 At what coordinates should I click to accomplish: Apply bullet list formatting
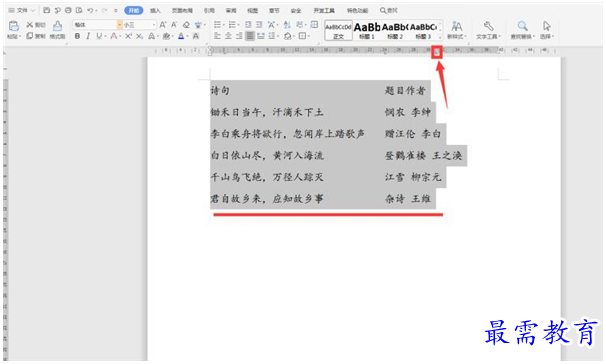[217, 25]
